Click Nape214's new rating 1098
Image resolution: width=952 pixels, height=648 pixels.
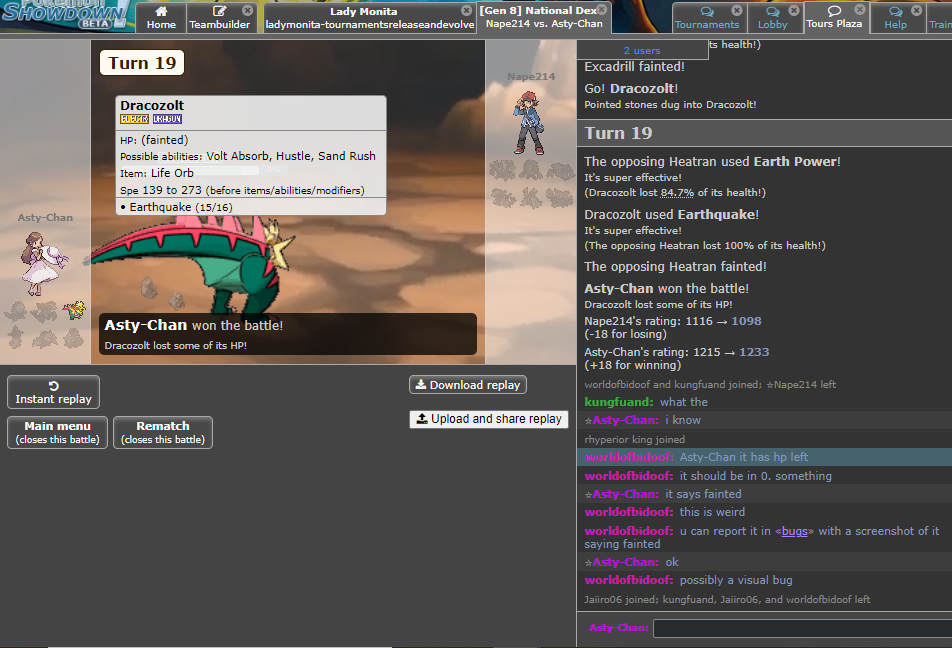[x=746, y=321]
